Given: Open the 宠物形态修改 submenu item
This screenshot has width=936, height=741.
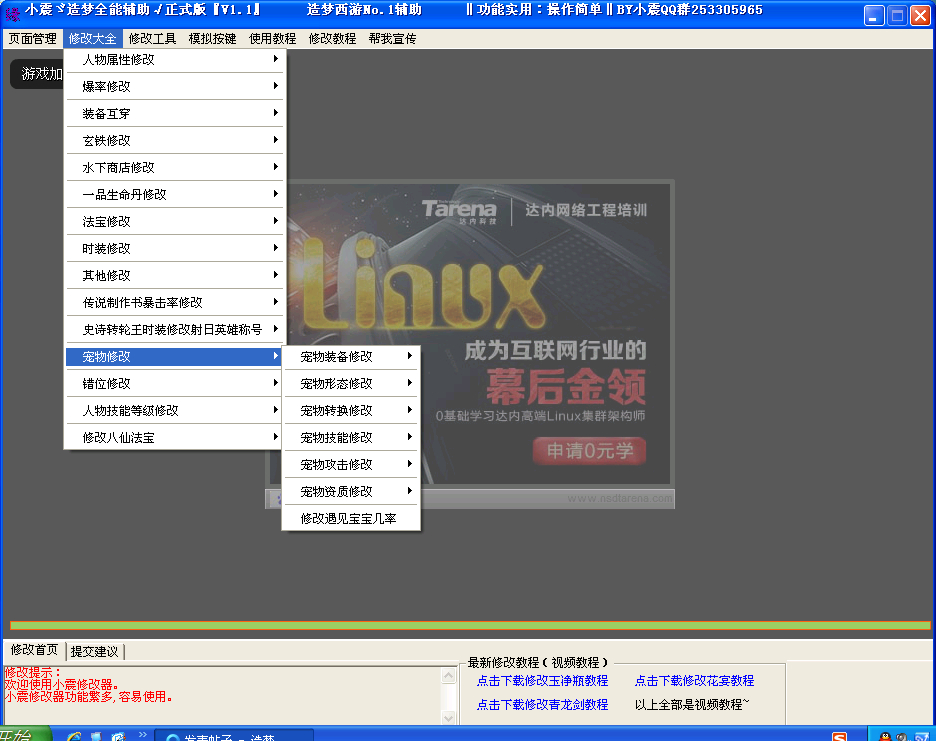Looking at the screenshot, I should click(x=351, y=383).
